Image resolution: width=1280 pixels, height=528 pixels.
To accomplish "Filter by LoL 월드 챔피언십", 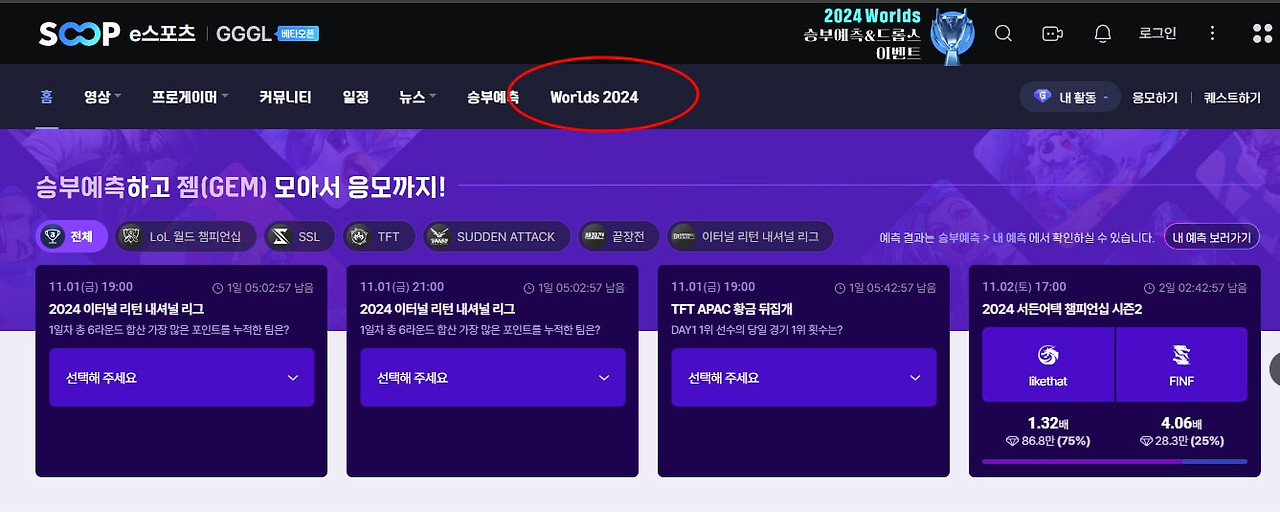I will (186, 237).
